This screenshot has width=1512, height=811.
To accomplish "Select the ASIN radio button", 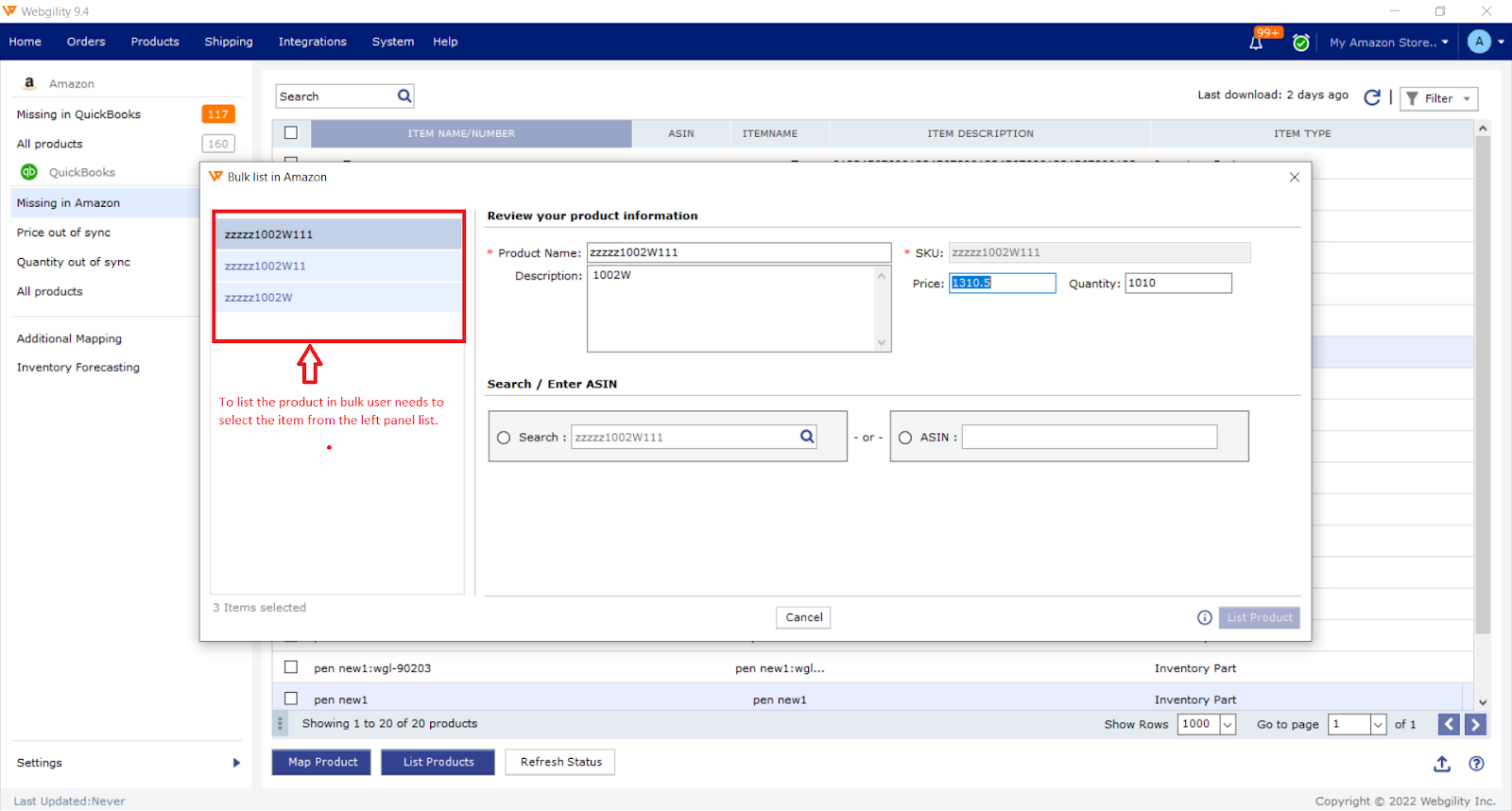I will coord(905,438).
